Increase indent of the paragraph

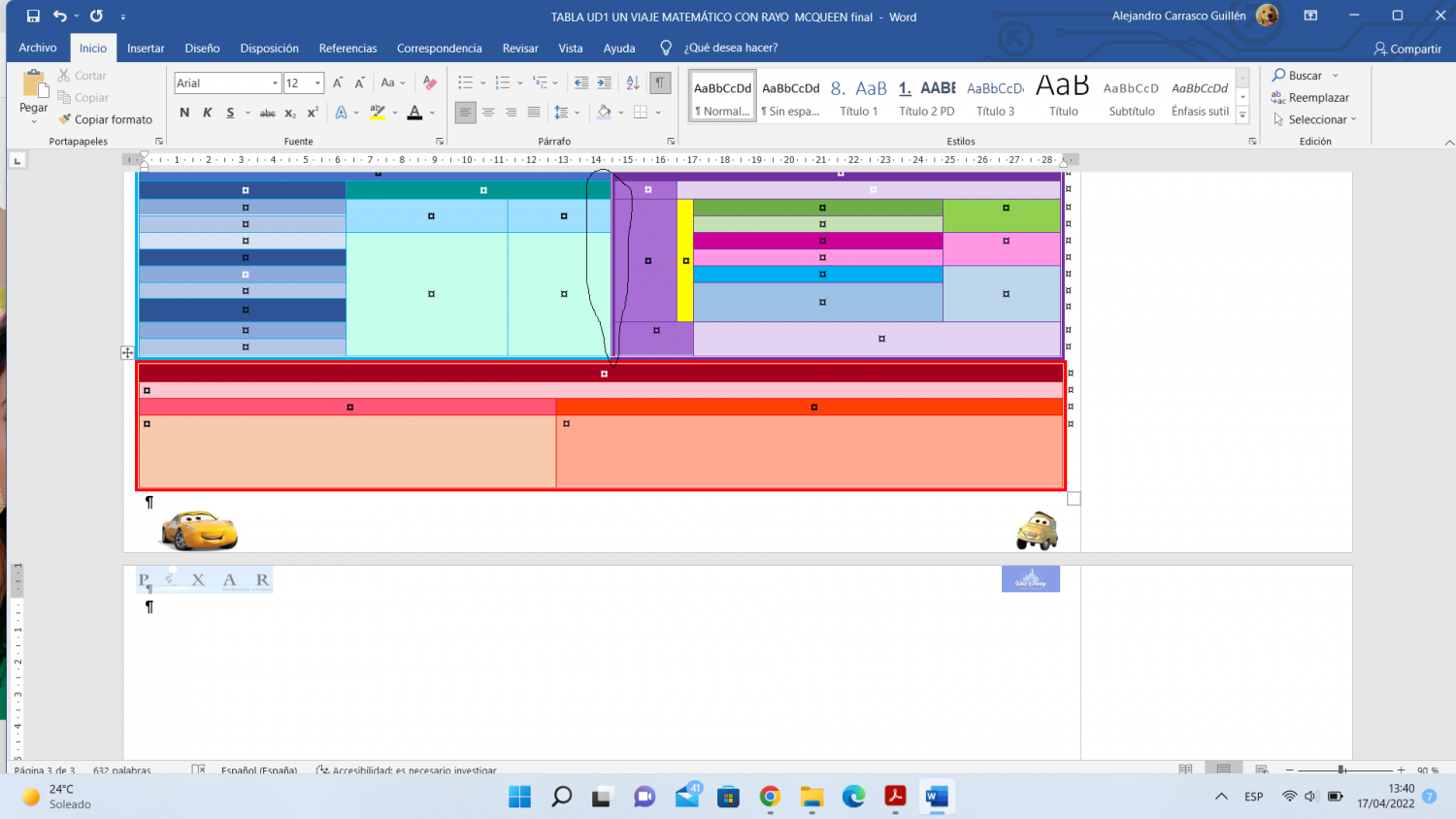tap(605, 83)
